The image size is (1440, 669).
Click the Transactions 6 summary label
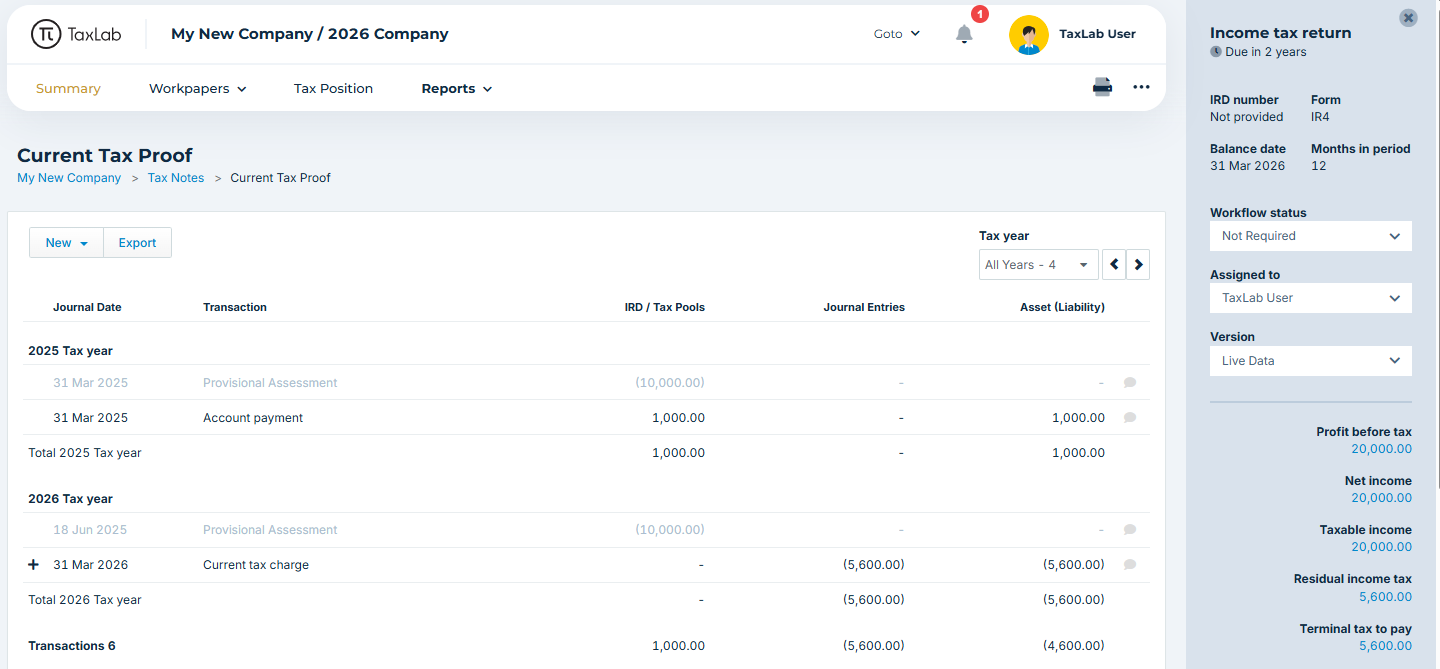[72, 646]
